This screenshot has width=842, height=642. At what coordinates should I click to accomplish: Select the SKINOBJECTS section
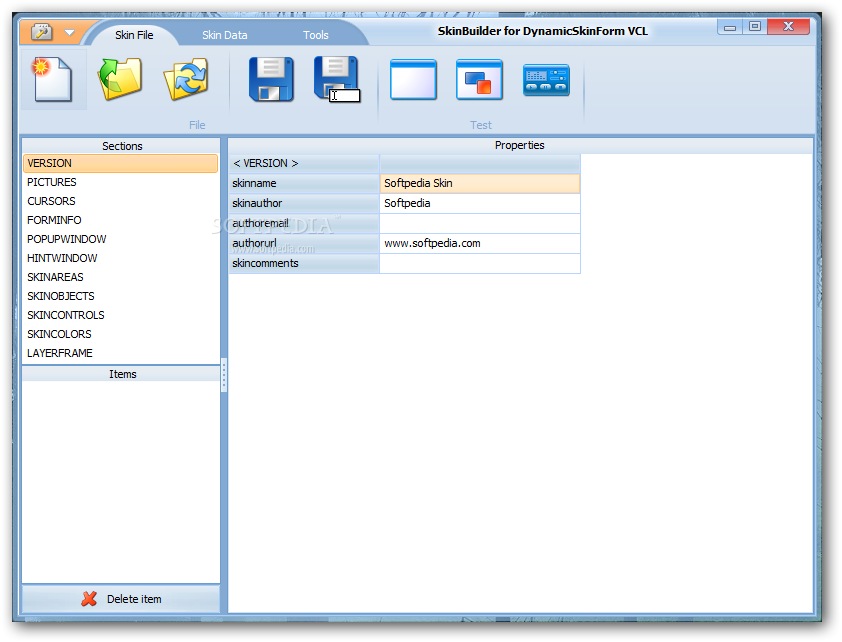coord(120,296)
